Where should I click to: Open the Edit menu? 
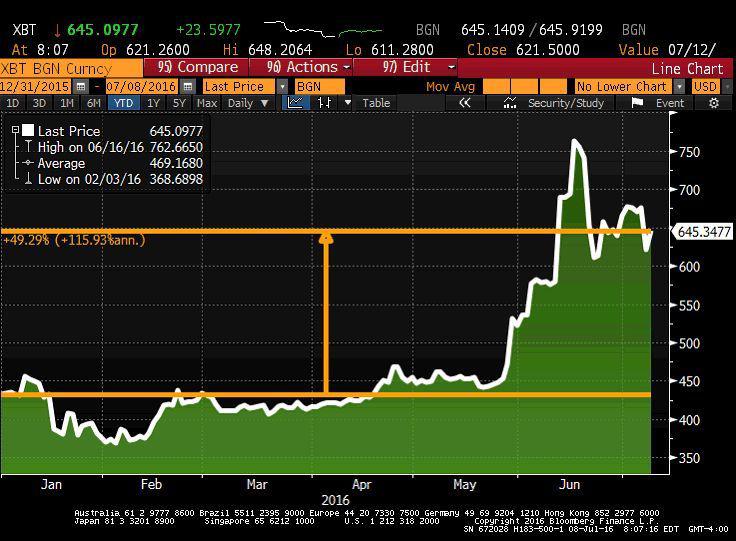pyautogui.click(x=418, y=67)
